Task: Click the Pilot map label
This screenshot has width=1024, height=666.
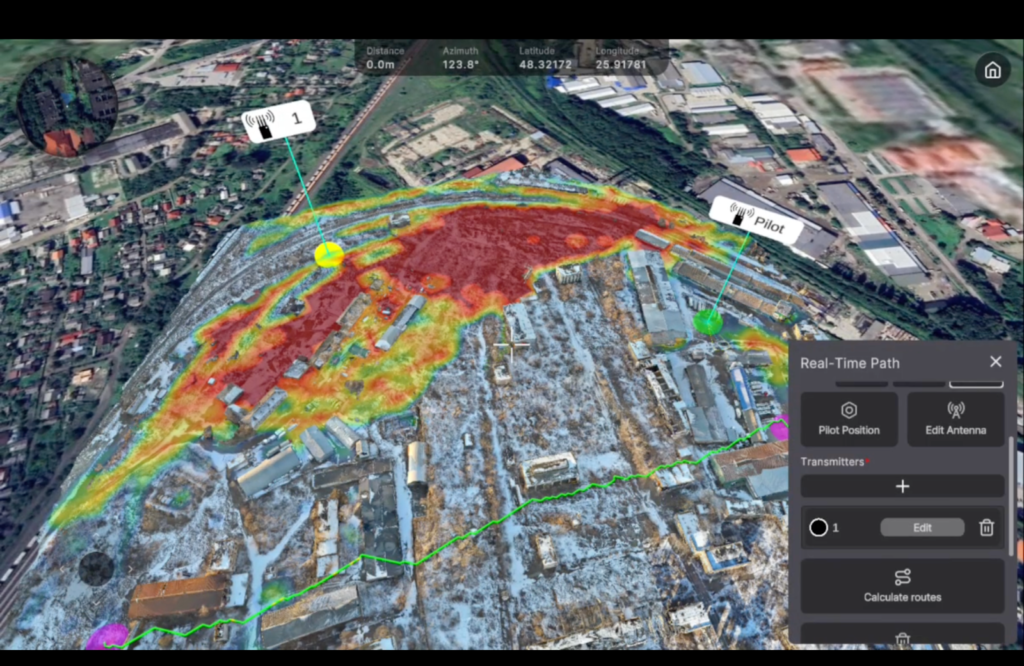Action: pyautogui.click(x=756, y=221)
